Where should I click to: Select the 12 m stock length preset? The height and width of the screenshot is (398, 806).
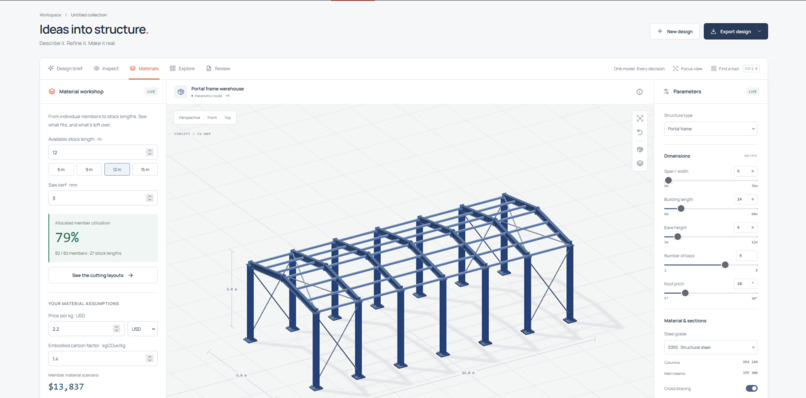point(117,170)
